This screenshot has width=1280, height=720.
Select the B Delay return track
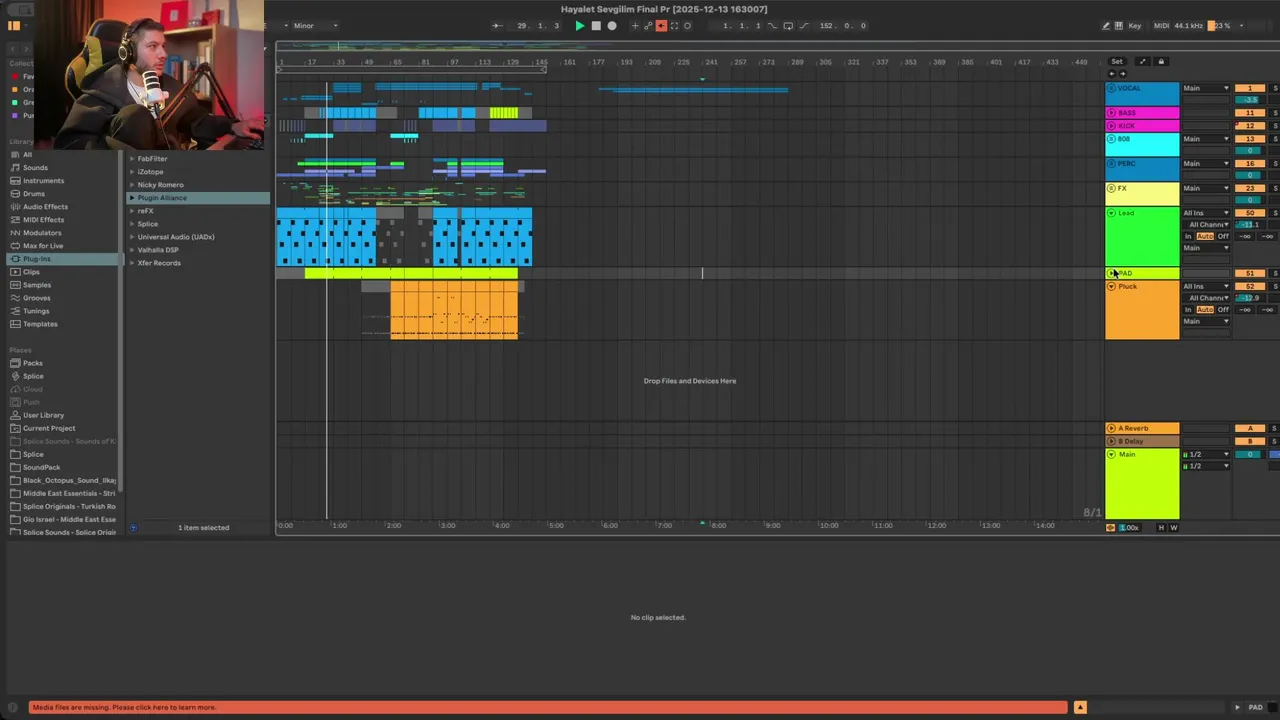1142,441
